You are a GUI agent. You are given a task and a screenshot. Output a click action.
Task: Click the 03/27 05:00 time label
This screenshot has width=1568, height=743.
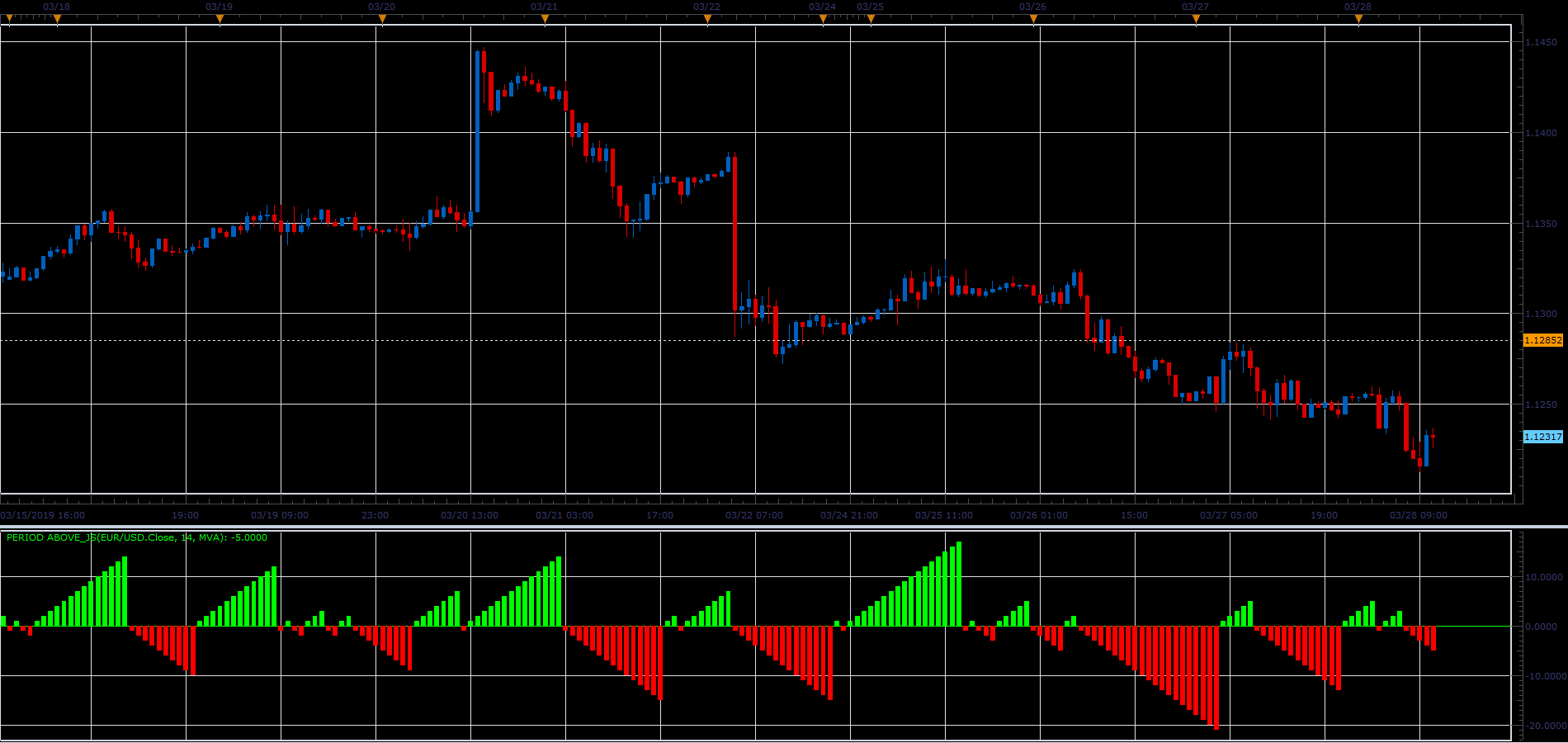pos(1229,515)
